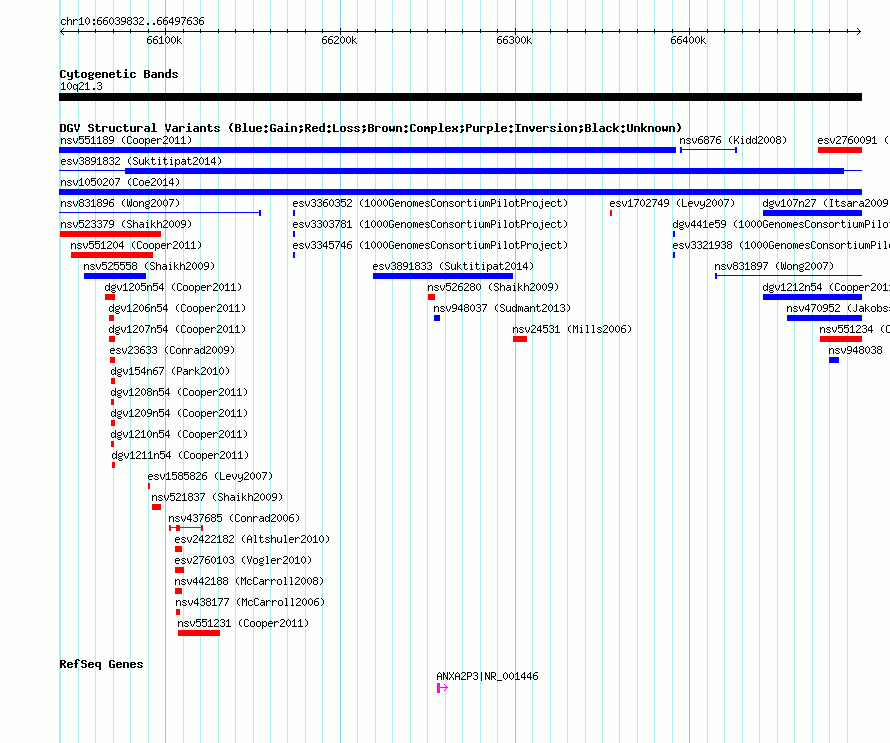This screenshot has width=890, height=743.
Task: Open dgv1208n54 (Cooper2011) entry
Action: coord(179,392)
